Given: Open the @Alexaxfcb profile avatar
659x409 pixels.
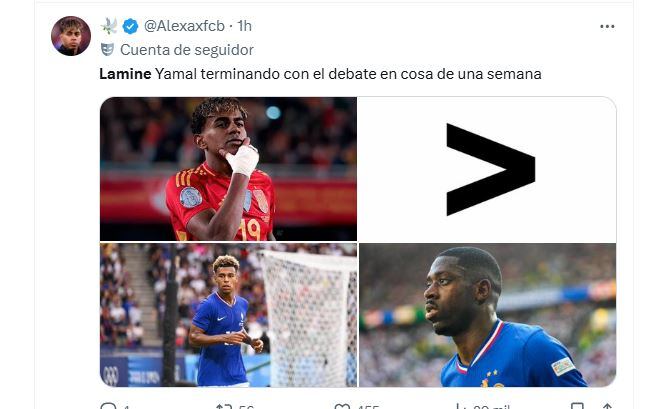Looking at the screenshot, I should coord(71,36).
